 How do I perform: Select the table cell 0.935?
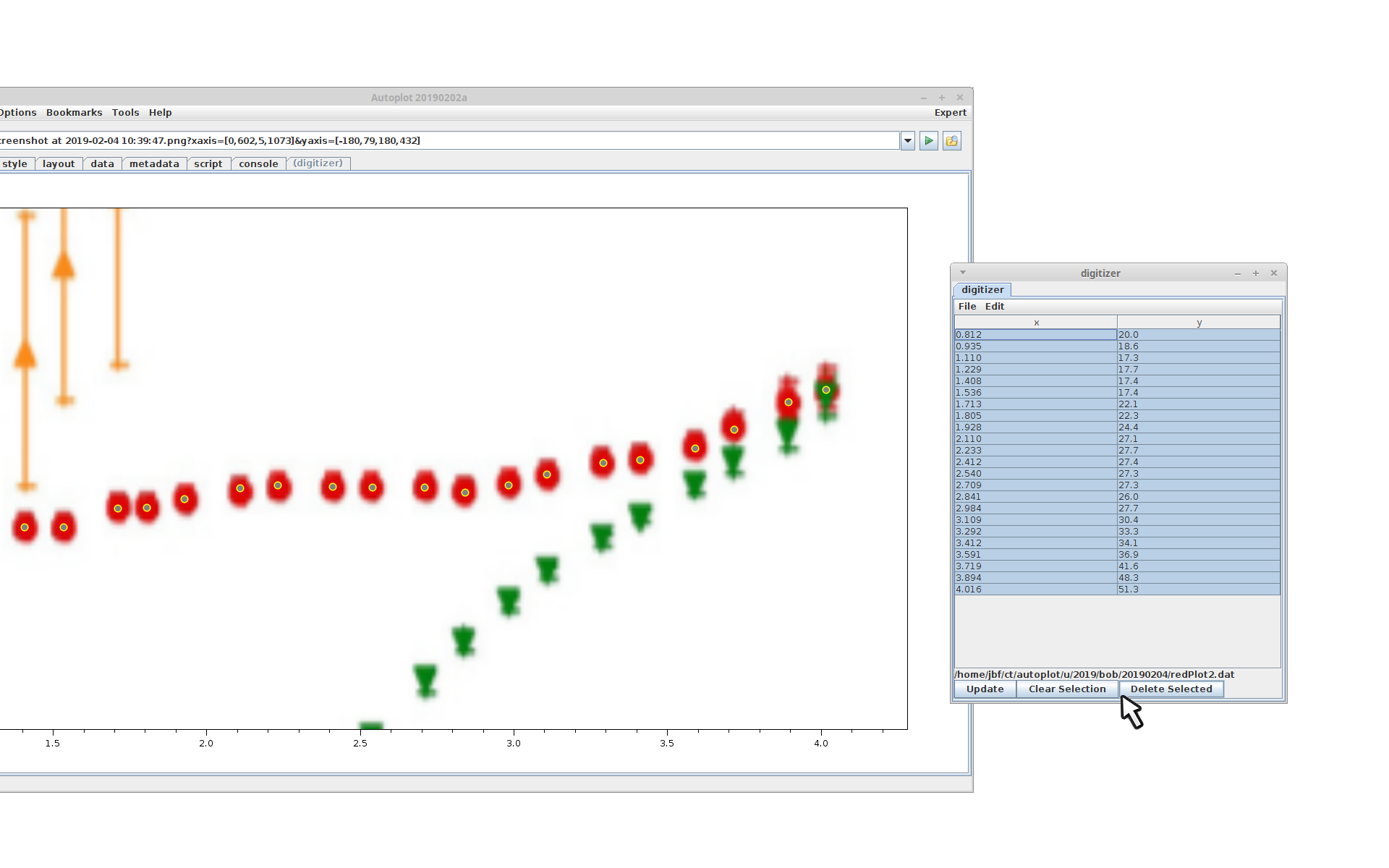1036,346
